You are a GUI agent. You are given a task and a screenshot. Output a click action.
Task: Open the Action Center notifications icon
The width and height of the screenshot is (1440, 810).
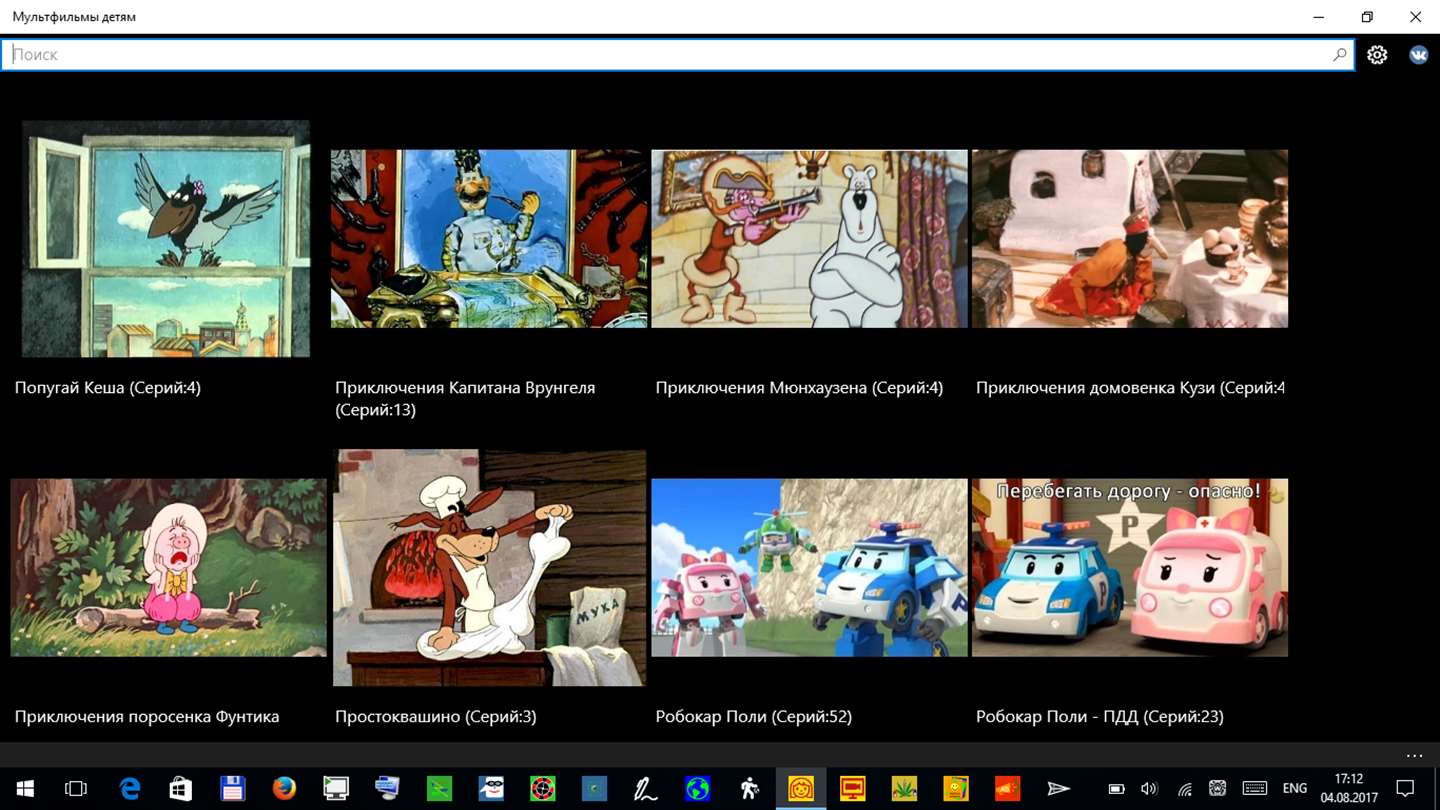pos(1405,789)
